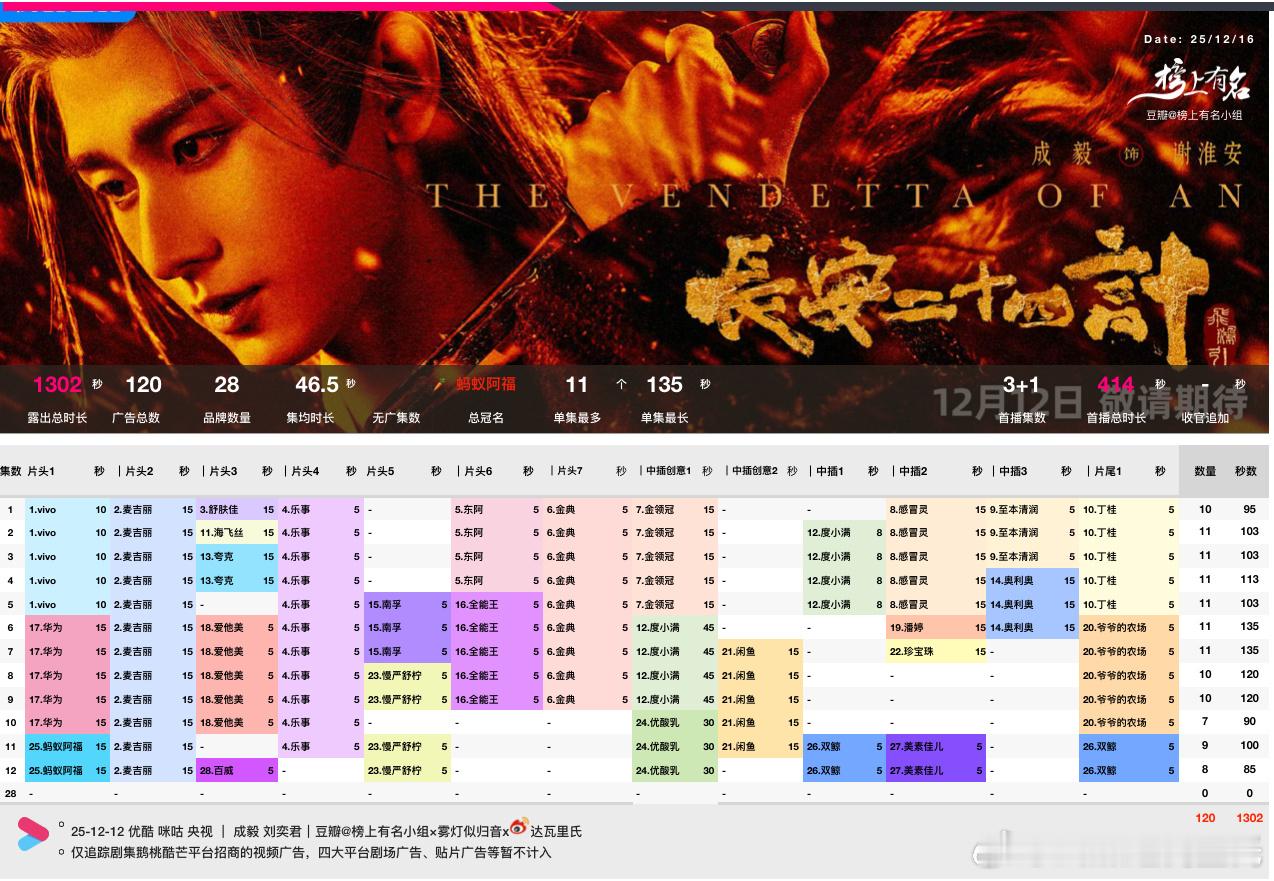
Task: Select the 24.优酸乳 cell in episode 10 row
Action: click(x=675, y=723)
